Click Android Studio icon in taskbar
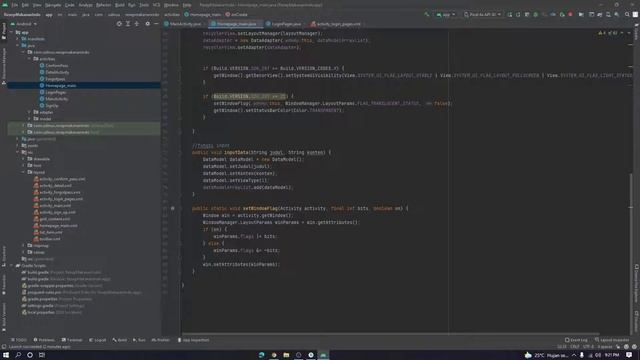Viewport: 640px width, 360px height. coord(323,355)
